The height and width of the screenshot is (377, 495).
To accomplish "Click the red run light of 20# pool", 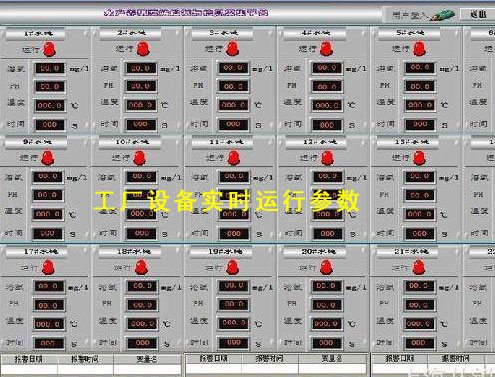I will 326,267.
